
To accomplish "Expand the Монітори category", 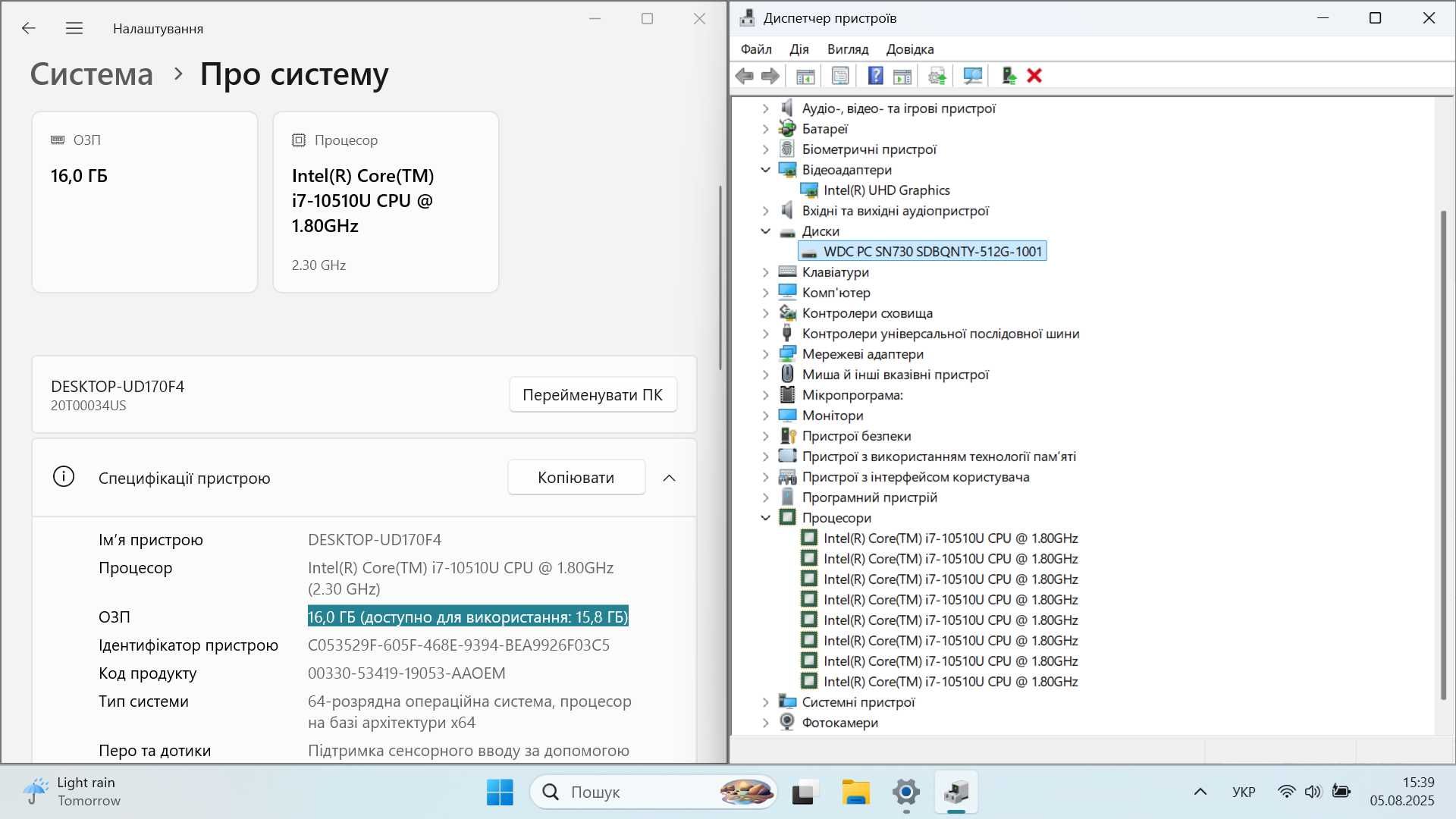I will click(765, 416).
